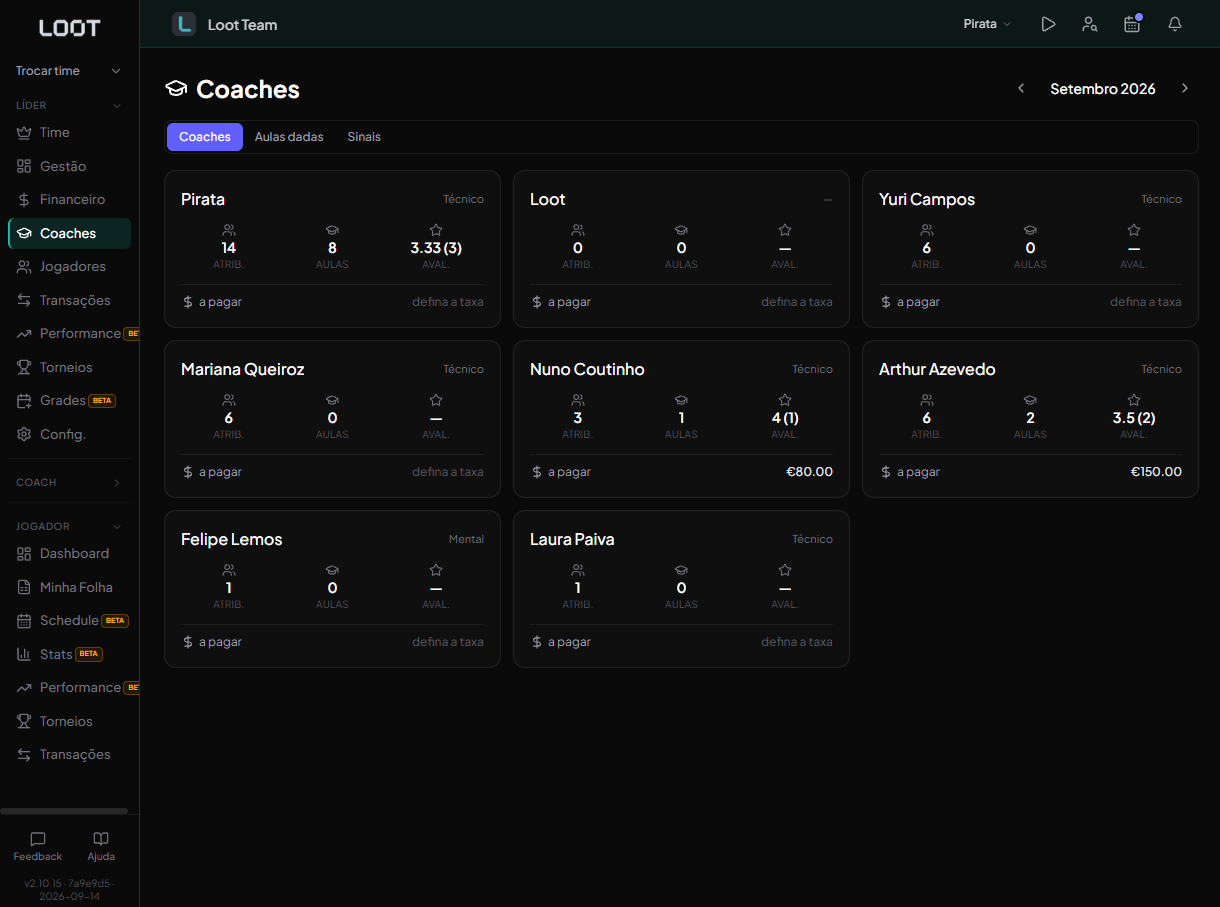Click Performance in the Jogador section

pyautogui.click(x=69, y=687)
